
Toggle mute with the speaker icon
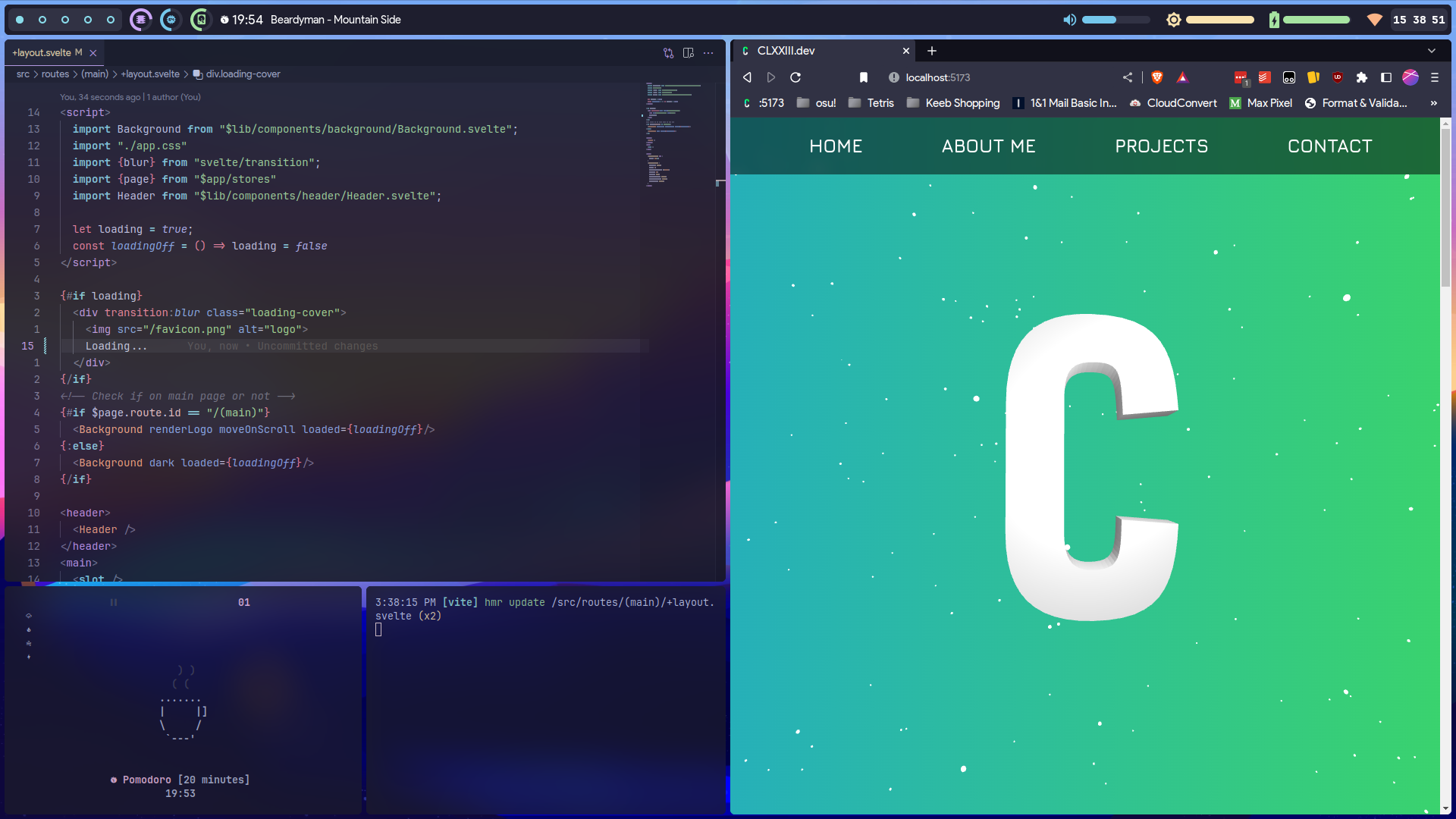pyautogui.click(x=1069, y=20)
